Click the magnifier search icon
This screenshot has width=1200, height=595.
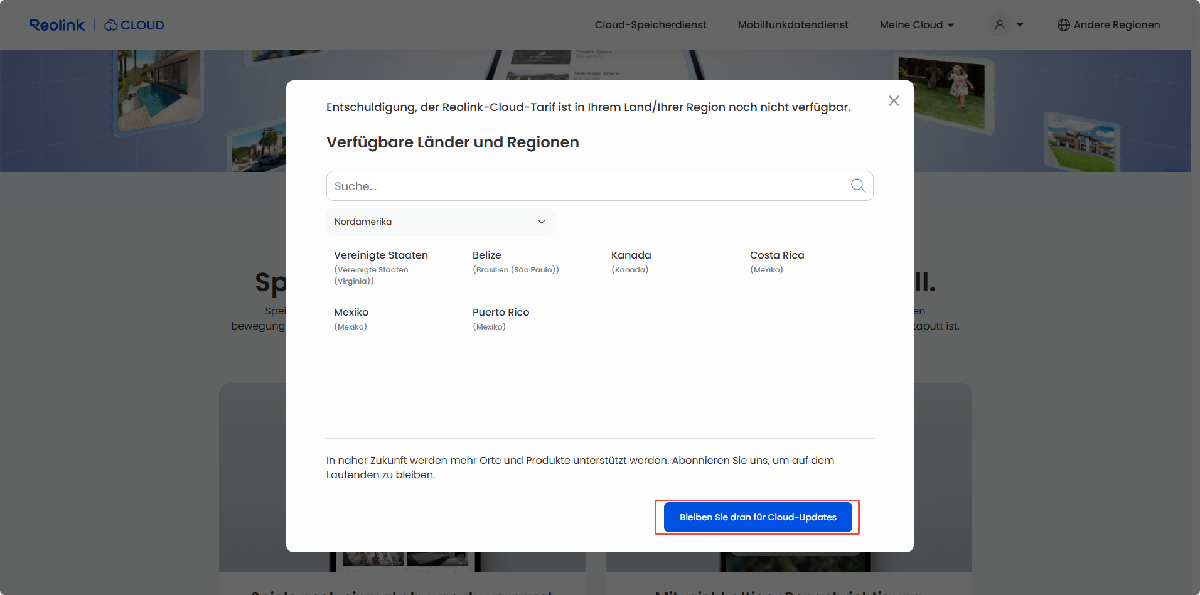point(858,186)
